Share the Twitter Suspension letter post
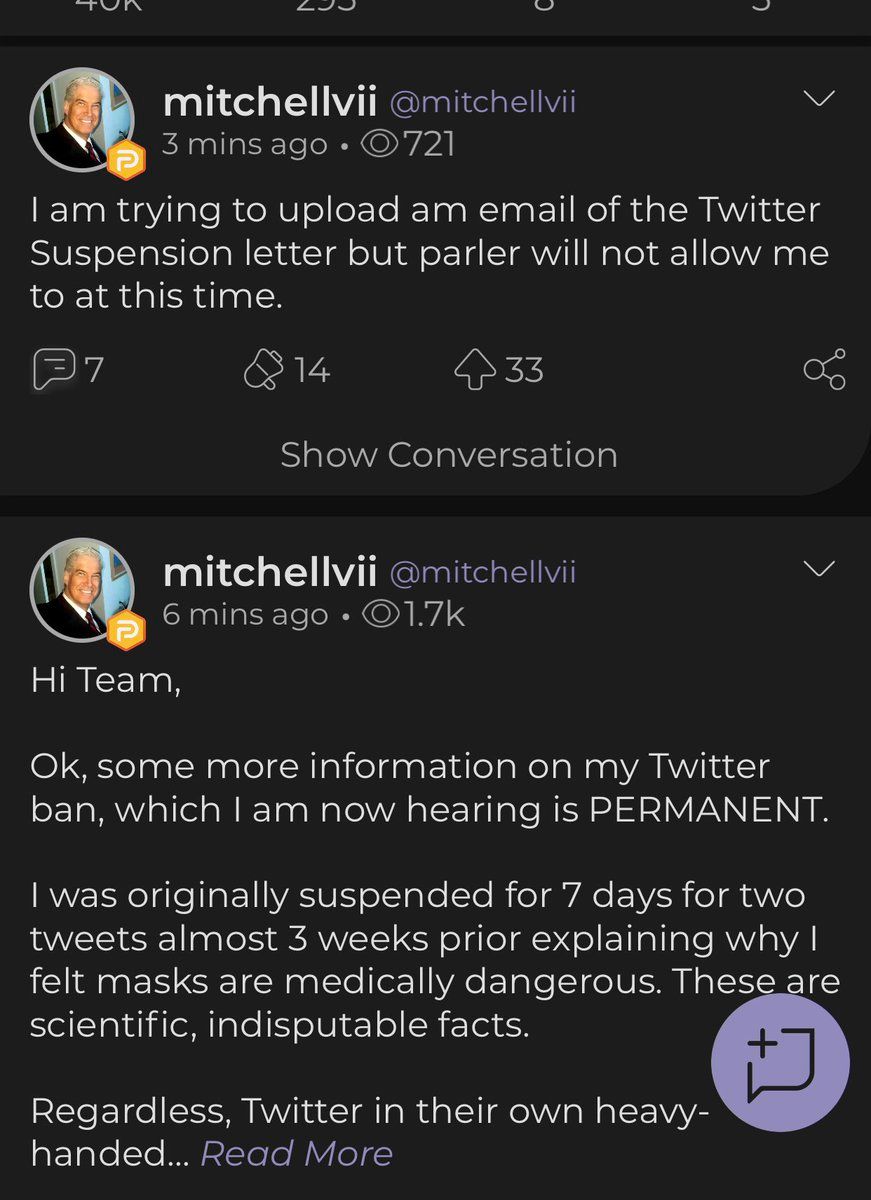 pyautogui.click(x=824, y=370)
